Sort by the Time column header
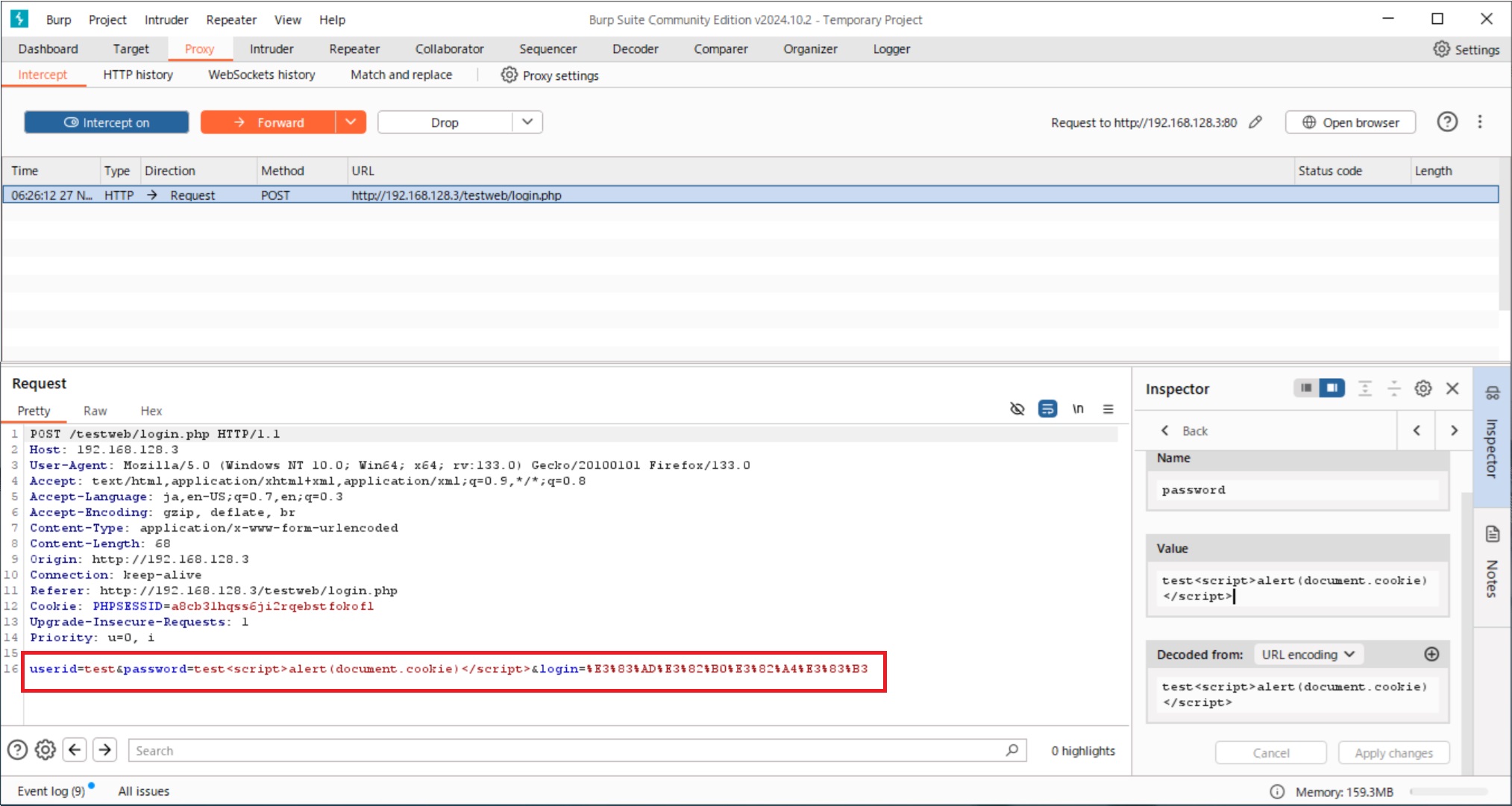The height and width of the screenshot is (806, 1512). click(51, 171)
